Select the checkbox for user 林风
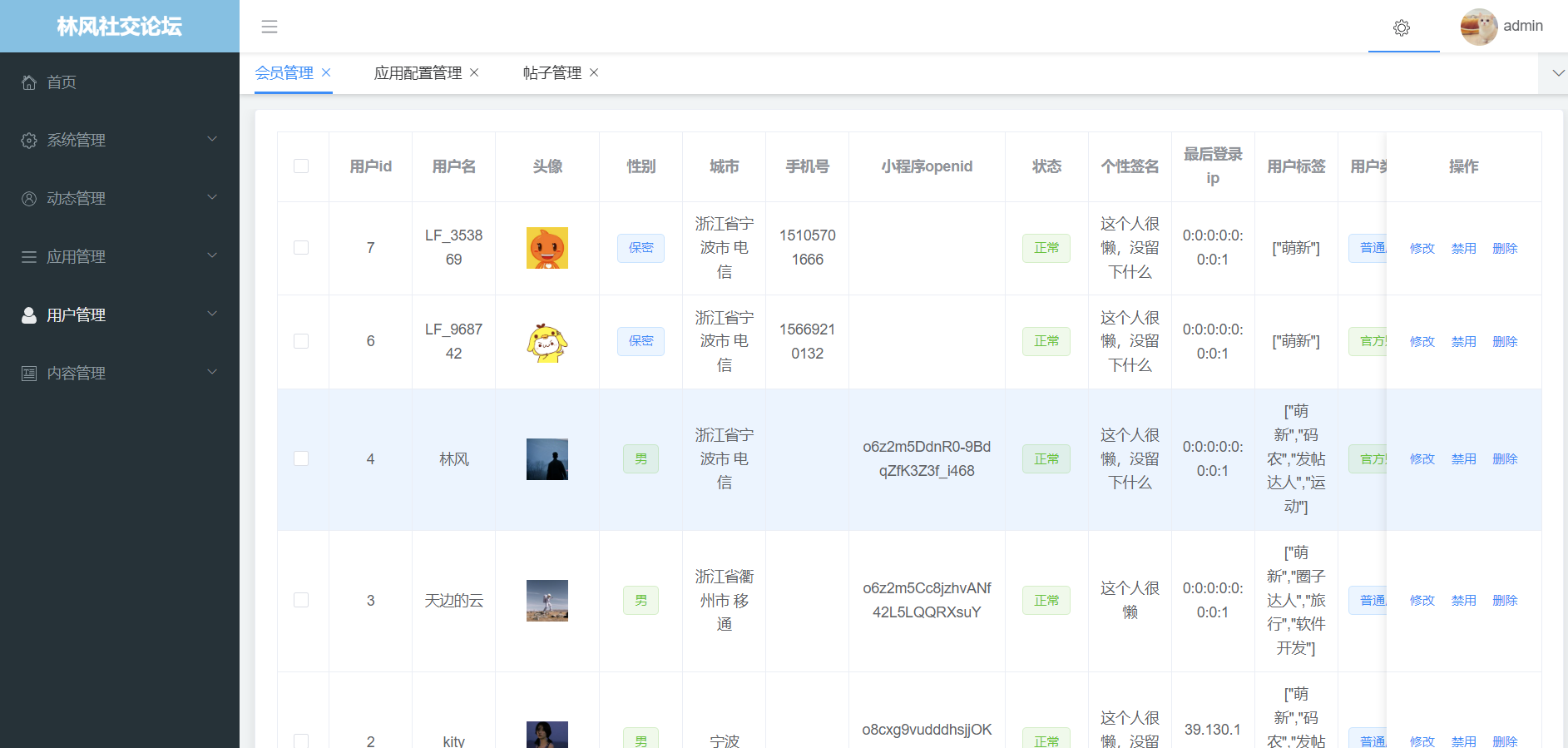Screen dimensions: 1568x748 click(301, 459)
